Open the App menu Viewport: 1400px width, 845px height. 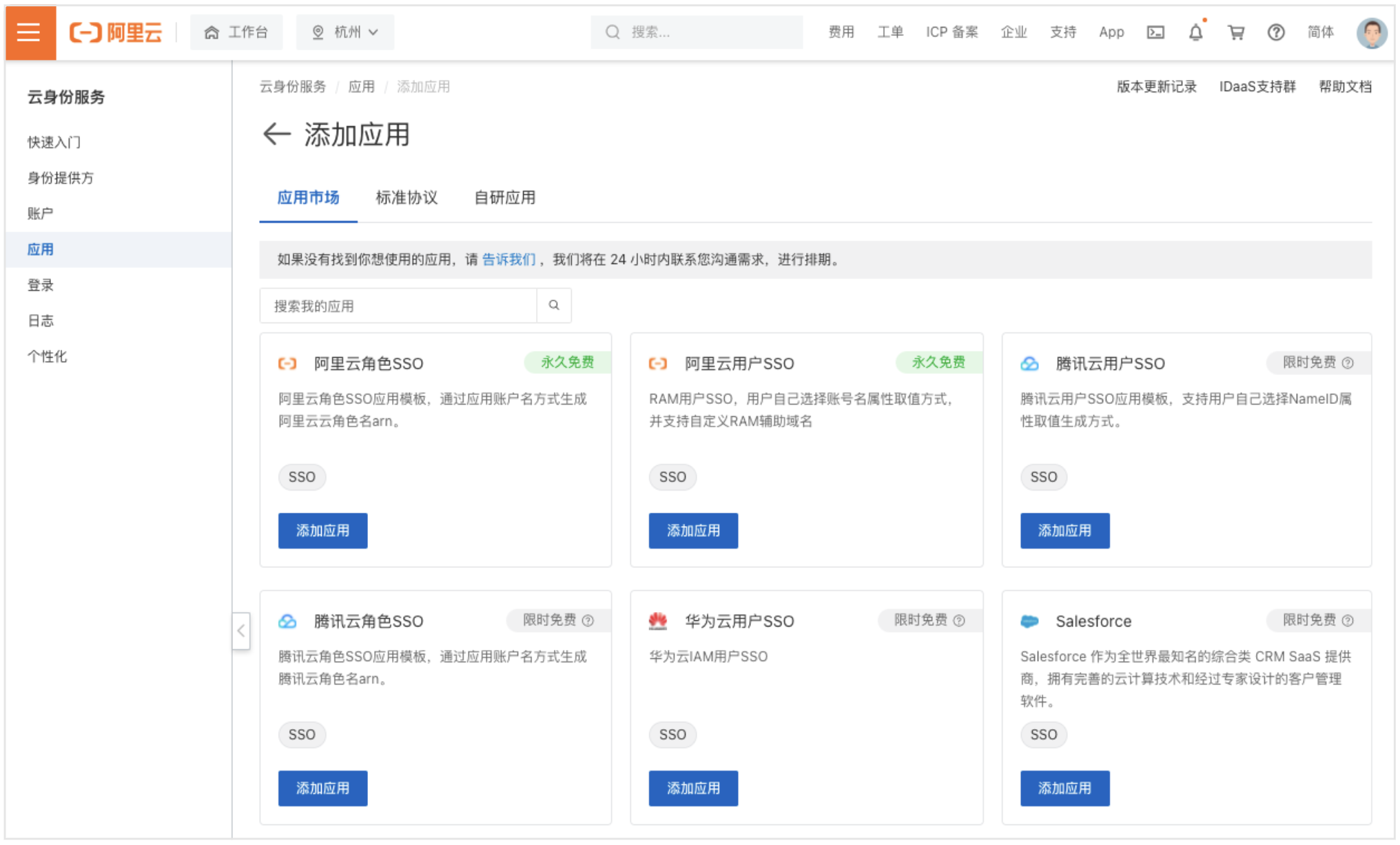tap(1111, 32)
